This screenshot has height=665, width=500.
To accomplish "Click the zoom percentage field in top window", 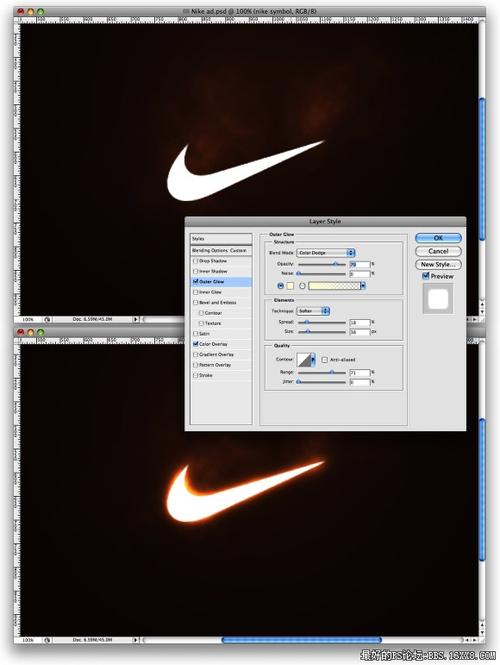I will [x=28, y=319].
